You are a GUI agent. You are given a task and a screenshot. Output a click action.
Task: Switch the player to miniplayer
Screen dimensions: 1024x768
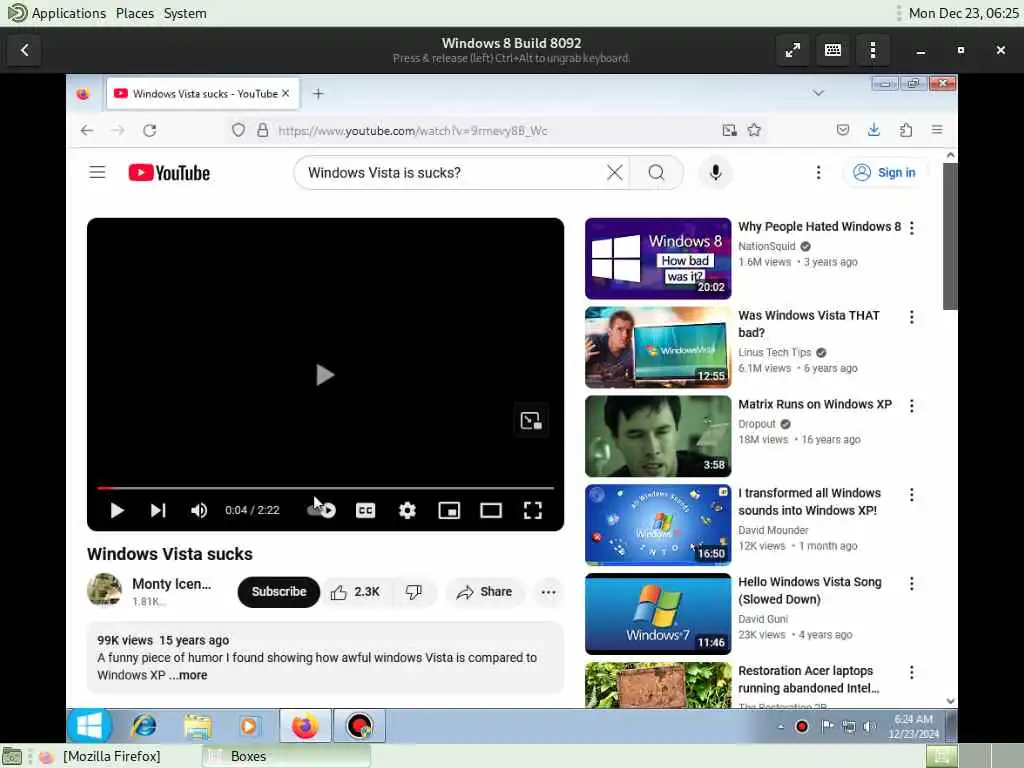[x=449, y=510]
